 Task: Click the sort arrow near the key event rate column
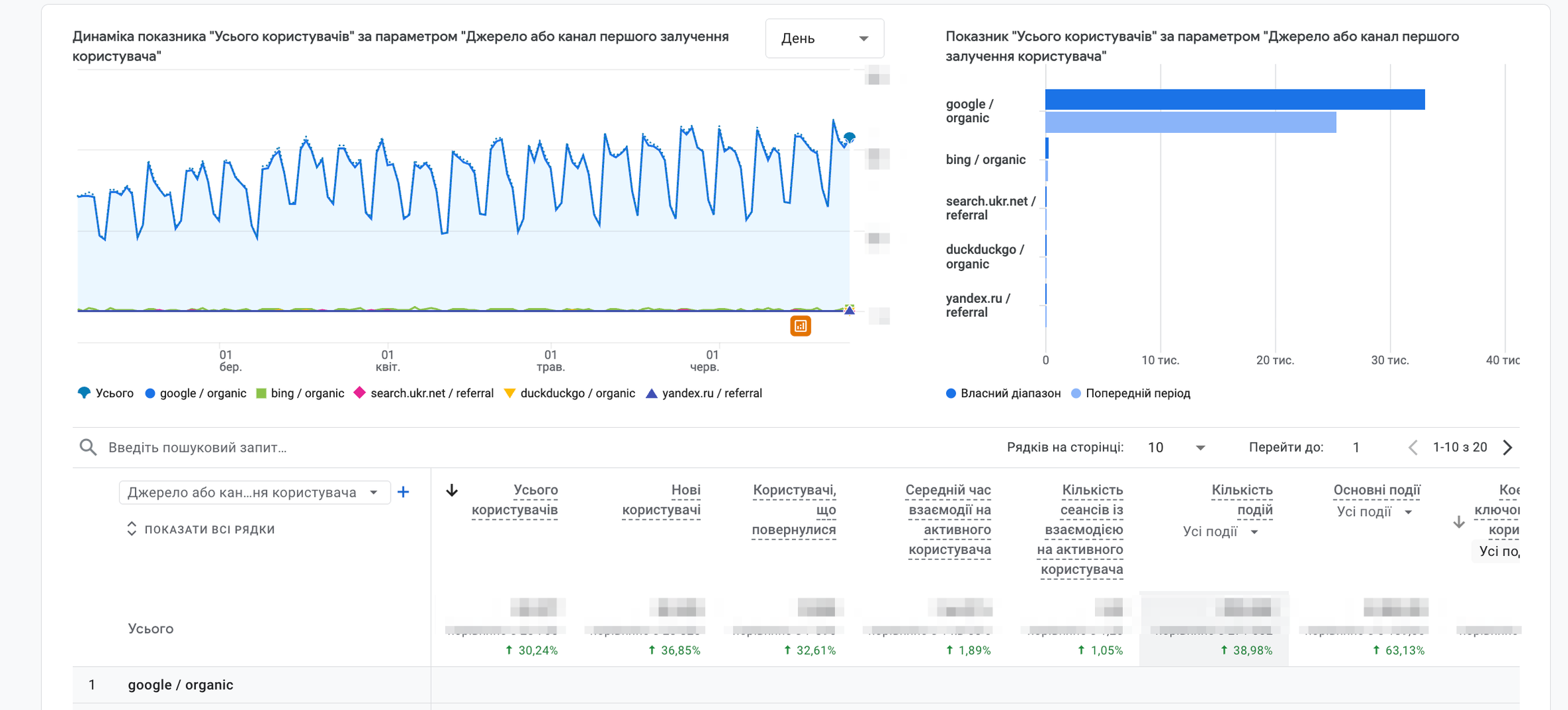click(x=1458, y=522)
